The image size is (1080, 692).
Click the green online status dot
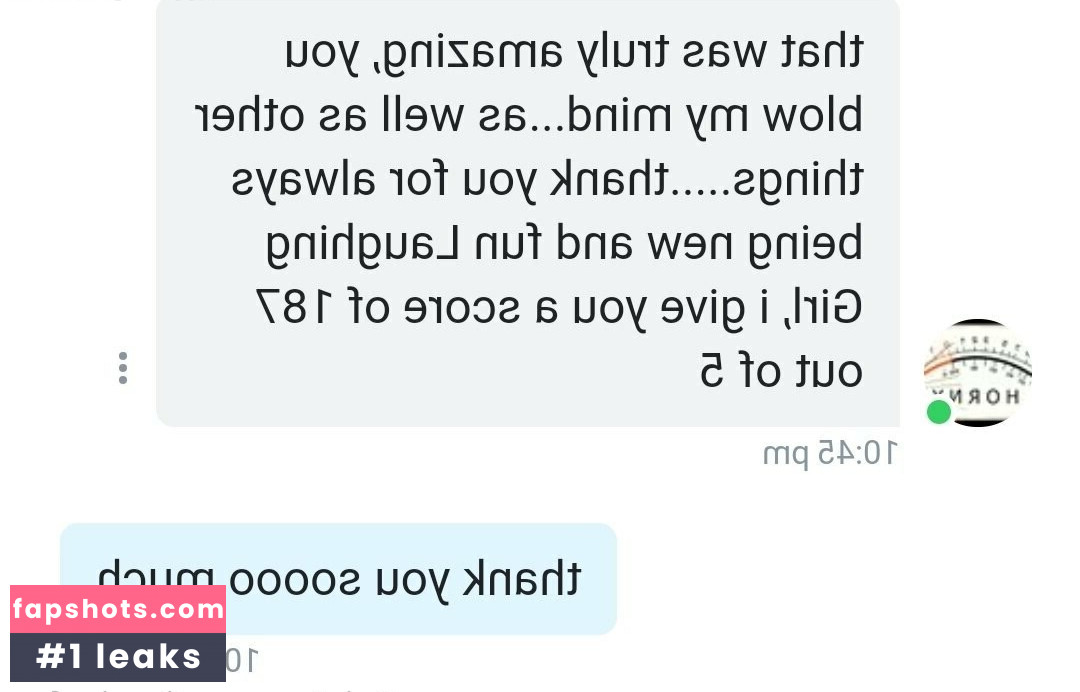click(939, 412)
